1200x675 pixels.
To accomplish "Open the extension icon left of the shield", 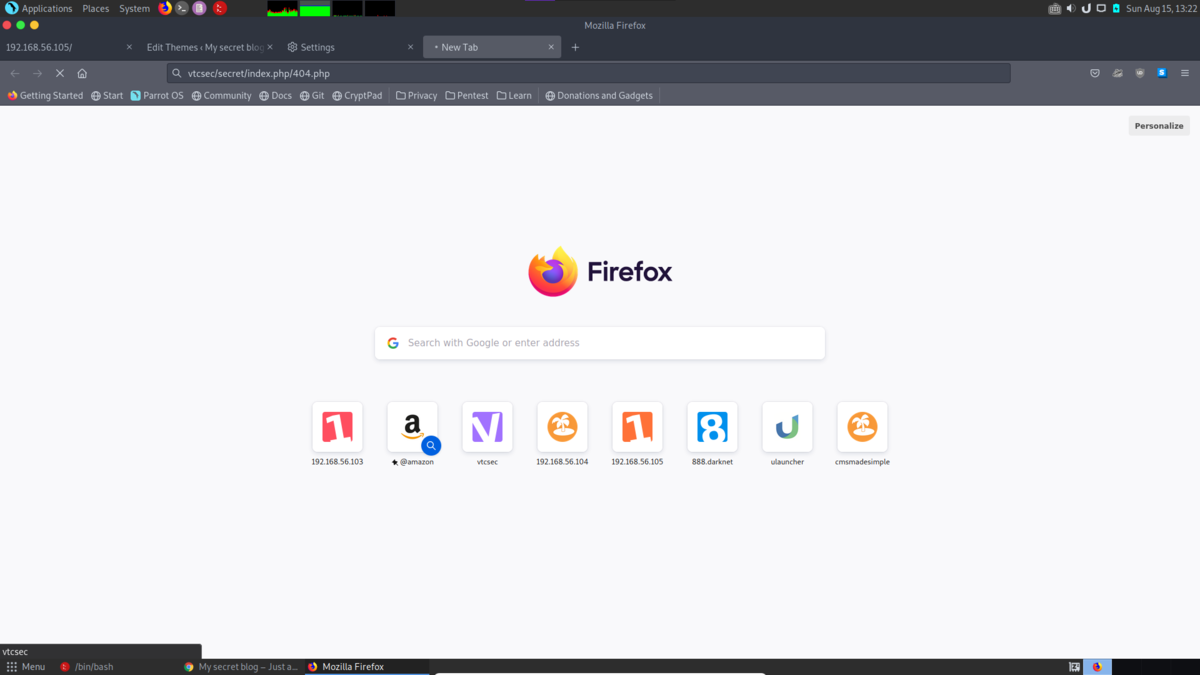I will [1117, 73].
